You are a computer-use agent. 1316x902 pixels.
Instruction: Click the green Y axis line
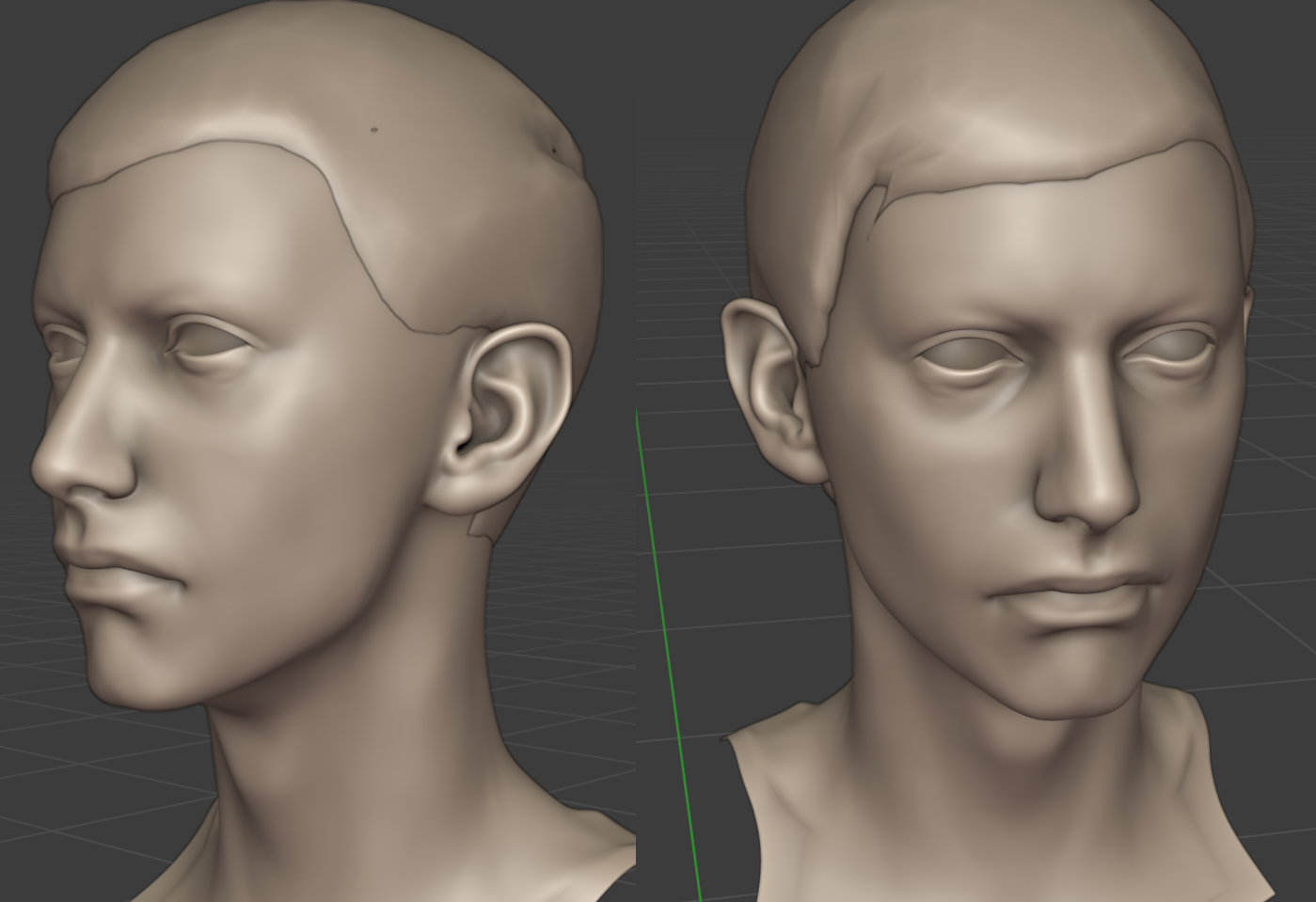coord(668,658)
